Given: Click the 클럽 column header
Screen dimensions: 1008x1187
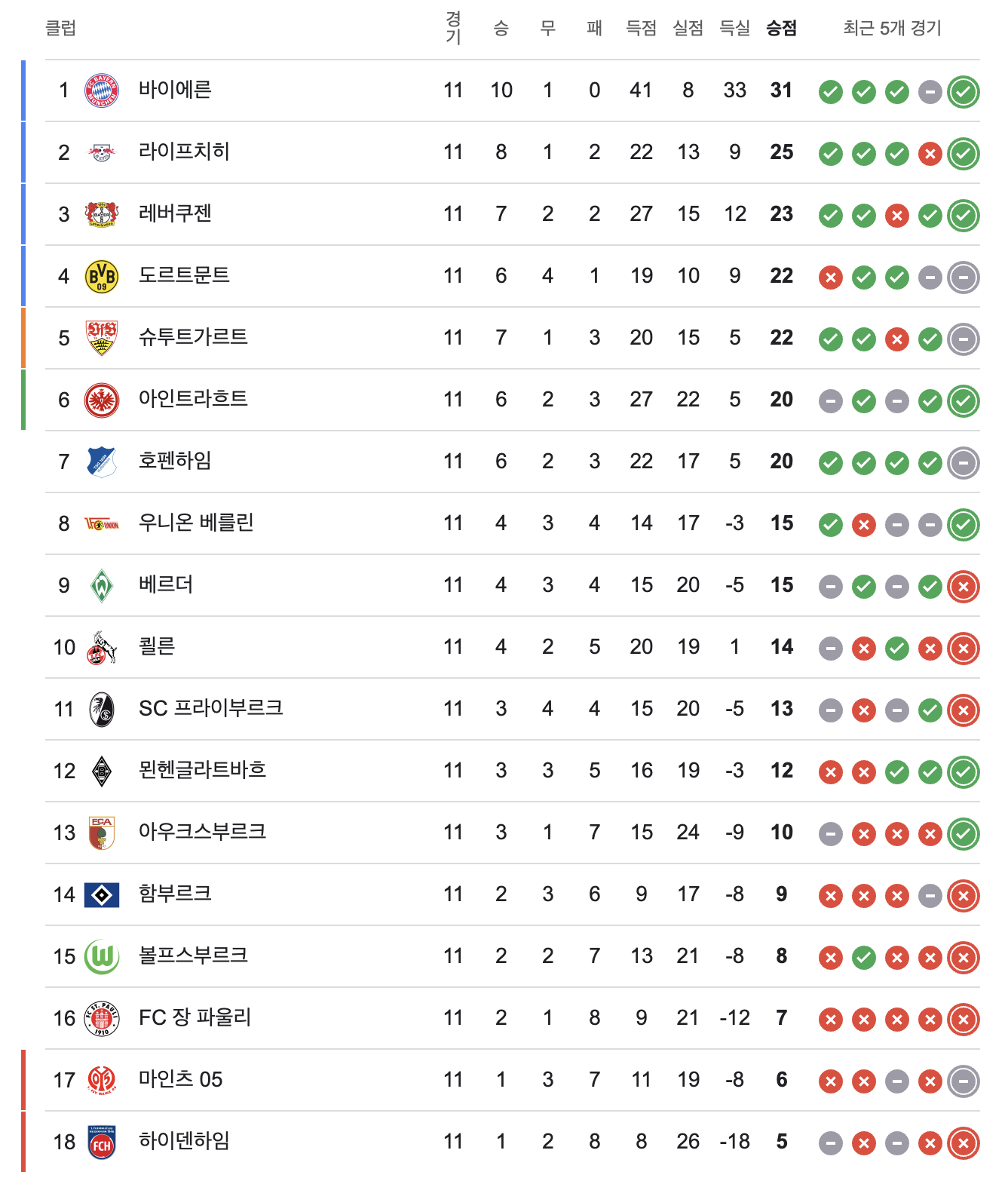Looking at the screenshot, I should [x=60, y=29].
